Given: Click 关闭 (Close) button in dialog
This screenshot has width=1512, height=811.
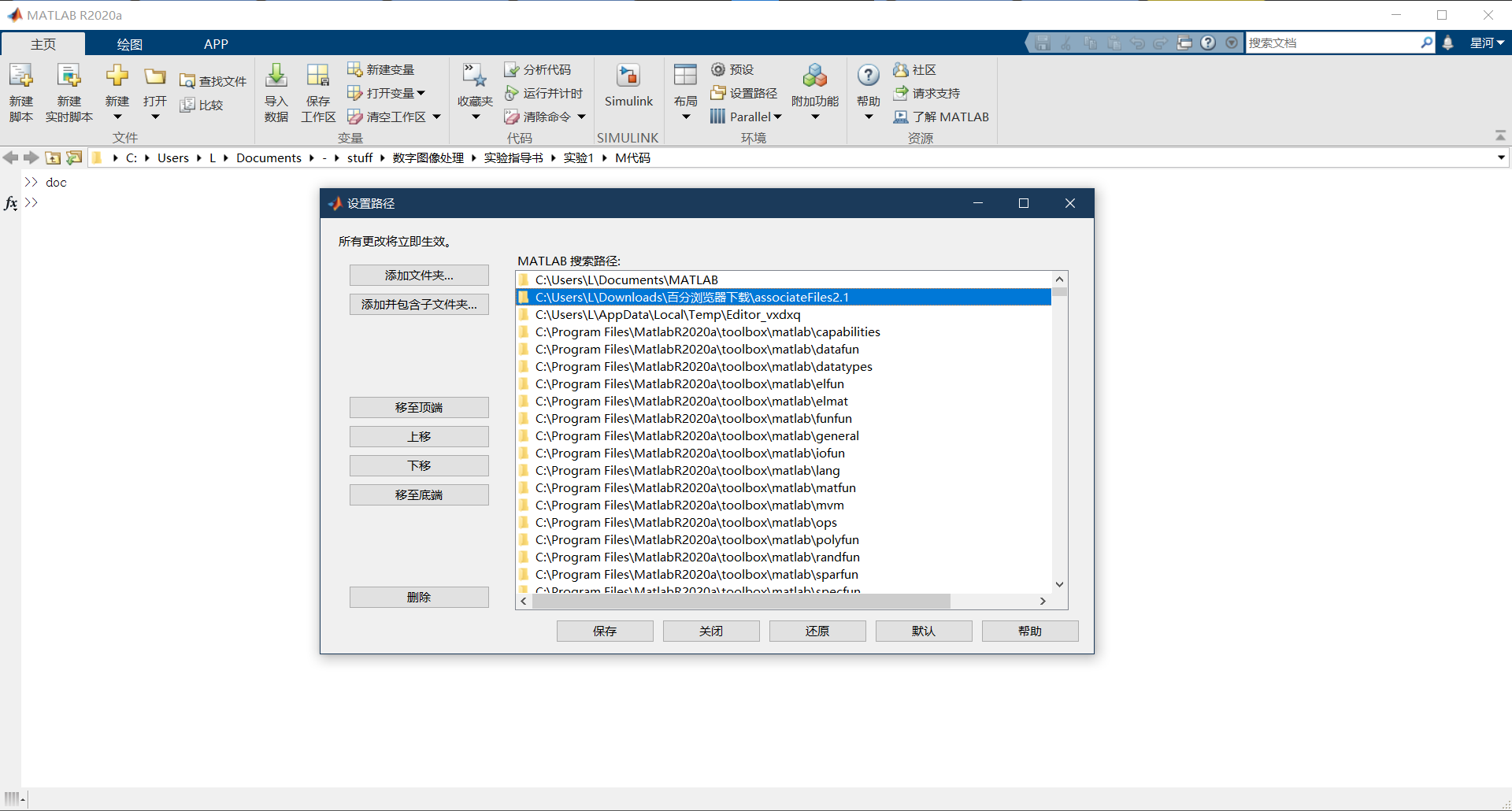Looking at the screenshot, I should pos(711,631).
